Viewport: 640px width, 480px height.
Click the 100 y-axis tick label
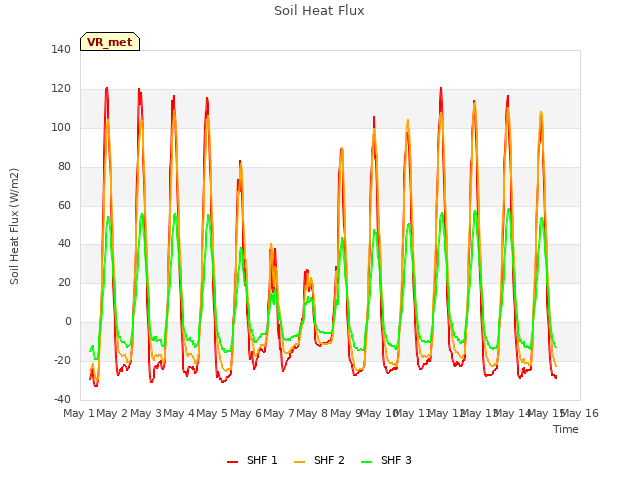tap(61, 127)
